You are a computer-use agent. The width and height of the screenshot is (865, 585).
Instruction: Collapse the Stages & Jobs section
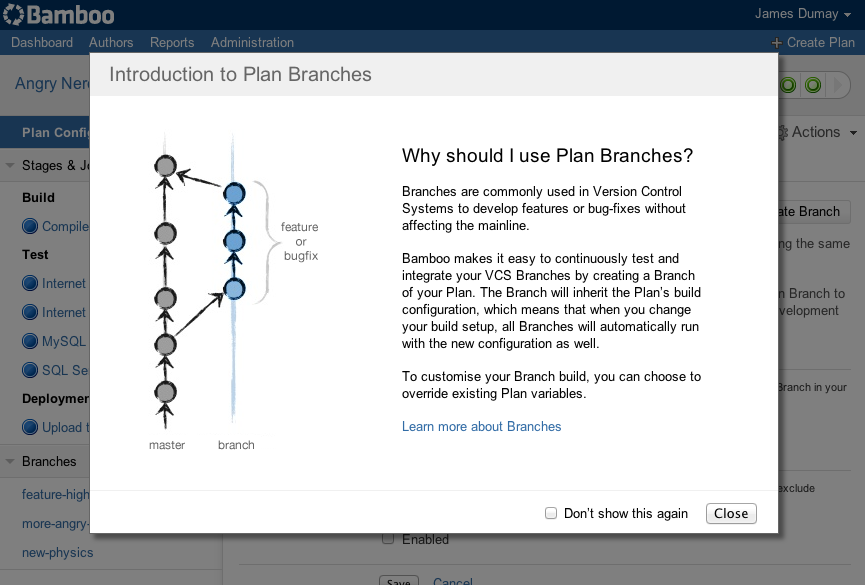pyautogui.click(x=10, y=166)
